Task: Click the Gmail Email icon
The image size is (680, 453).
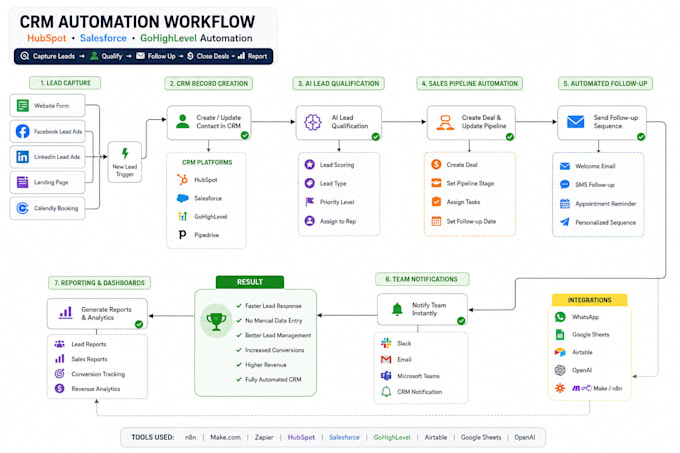Action: 386,359
